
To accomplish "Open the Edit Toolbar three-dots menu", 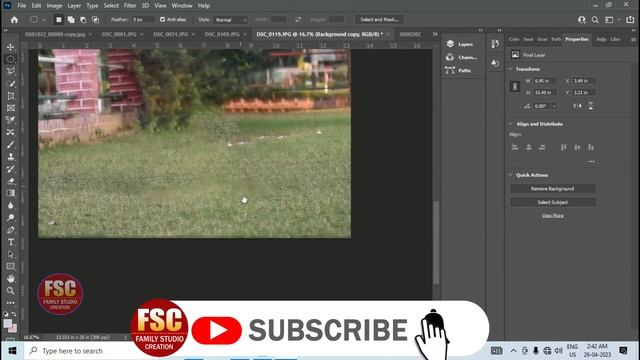I will coord(11,303).
